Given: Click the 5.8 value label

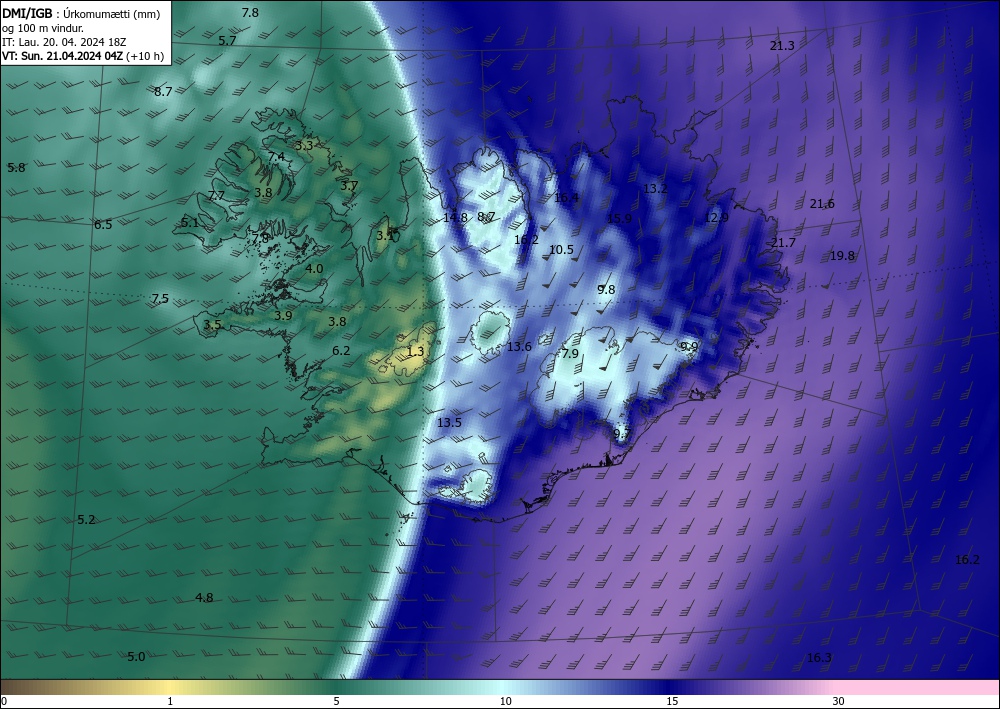Looking at the screenshot, I should pyautogui.click(x=16, y=168).
